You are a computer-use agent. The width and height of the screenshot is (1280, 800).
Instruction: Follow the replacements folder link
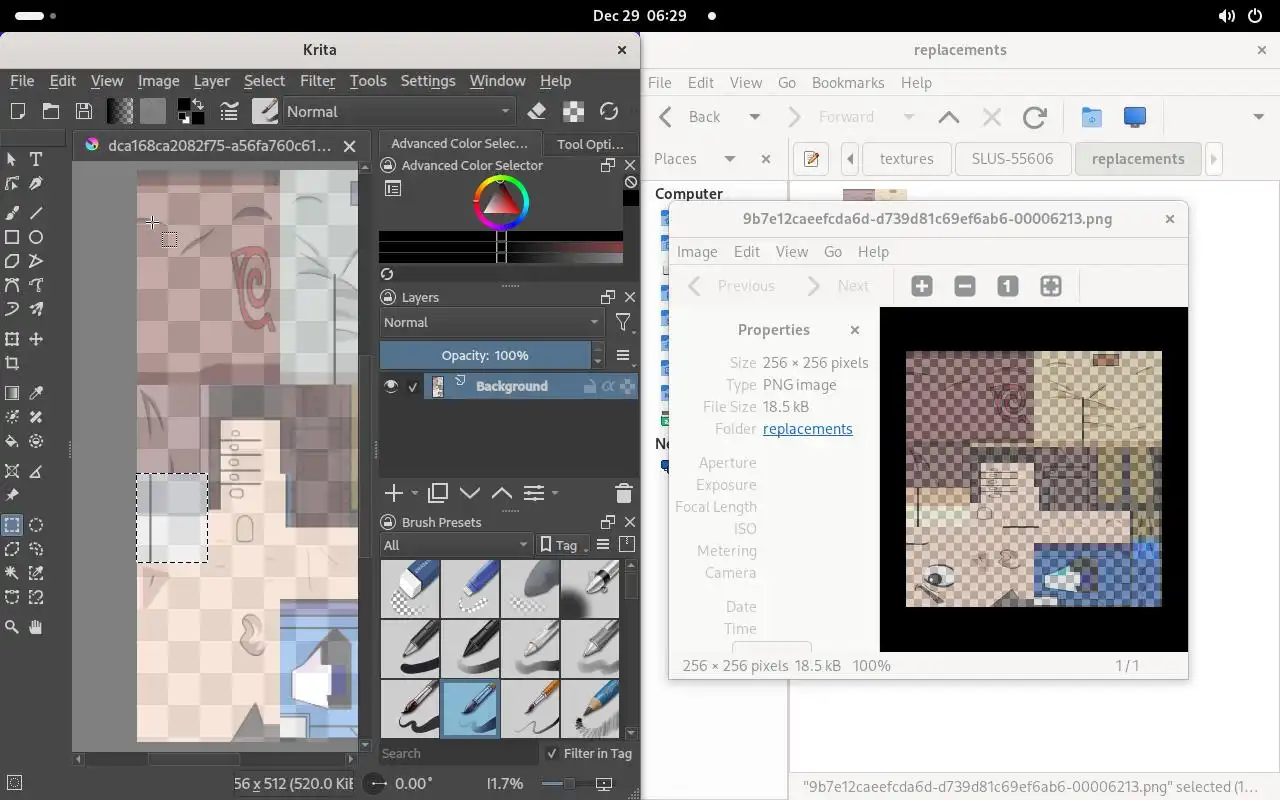(x=807, y=429)
